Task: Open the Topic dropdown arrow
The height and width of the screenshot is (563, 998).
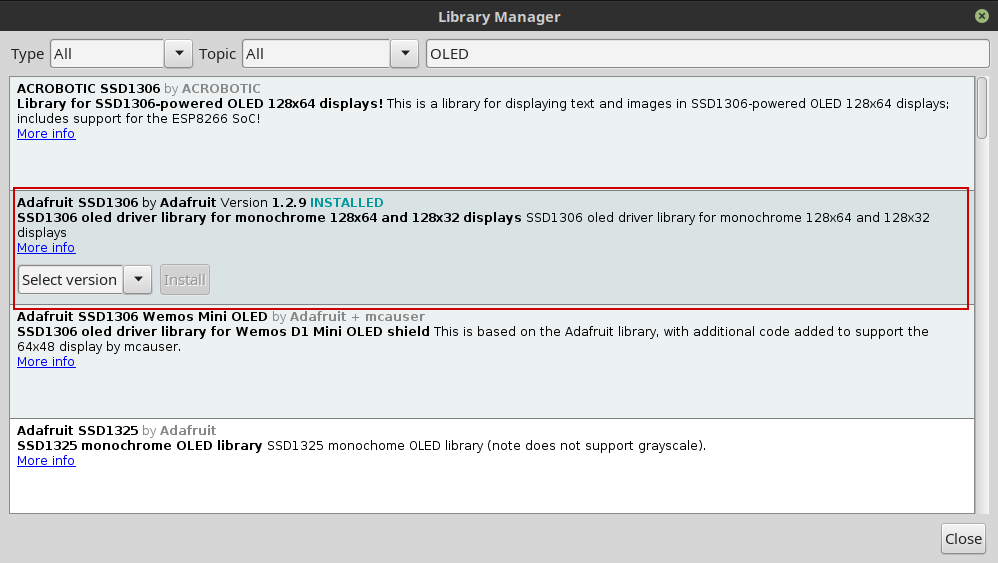Action: [405, 53]
